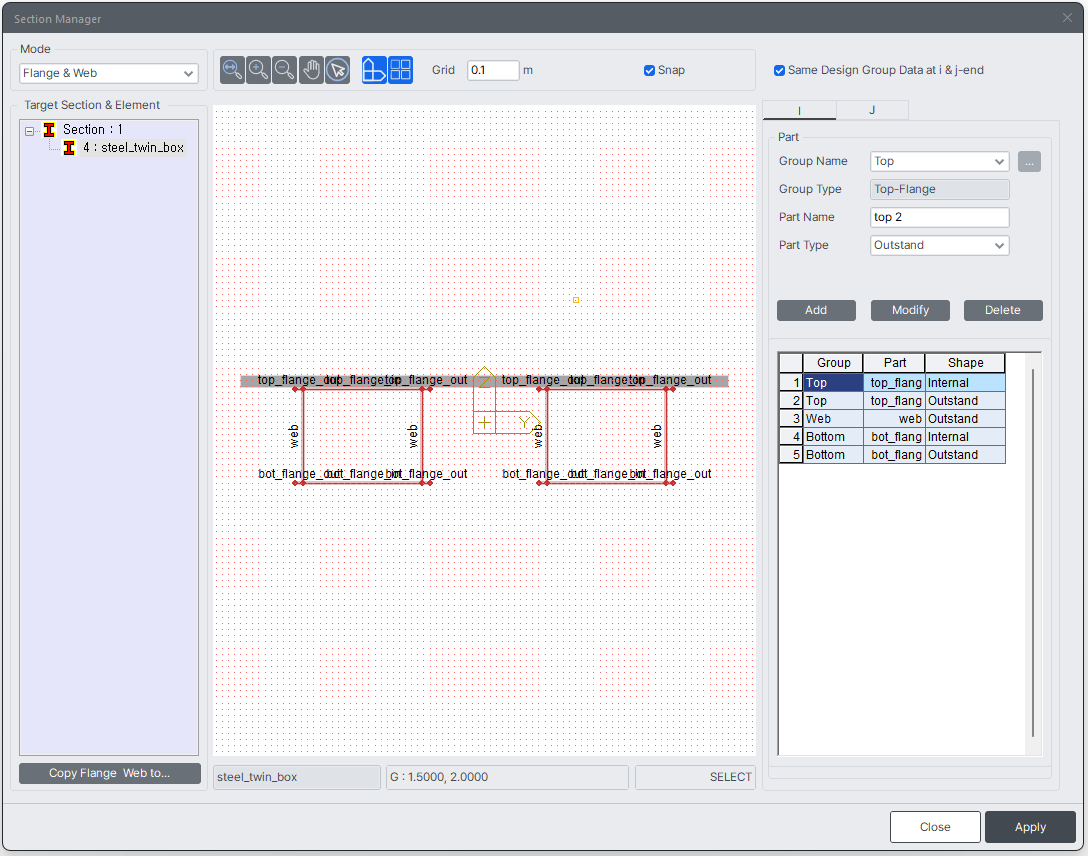This screenshot has width=1088, height=856.
Task: Activate the Select arrow tool
Action: coord(338,70)
